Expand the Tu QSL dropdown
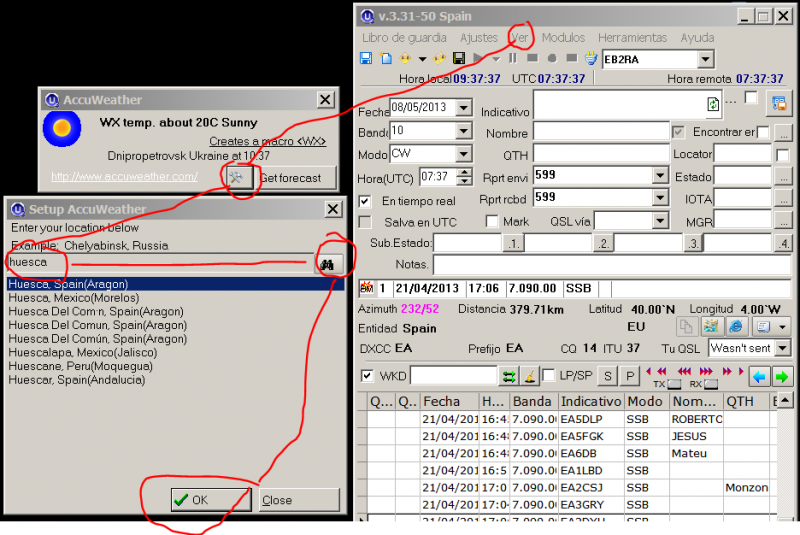Viewport: 800px width, 535px height. click(781, 348)
